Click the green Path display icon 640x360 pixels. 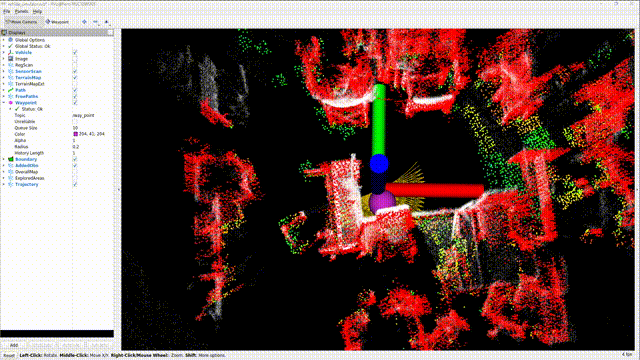[11, 90]
